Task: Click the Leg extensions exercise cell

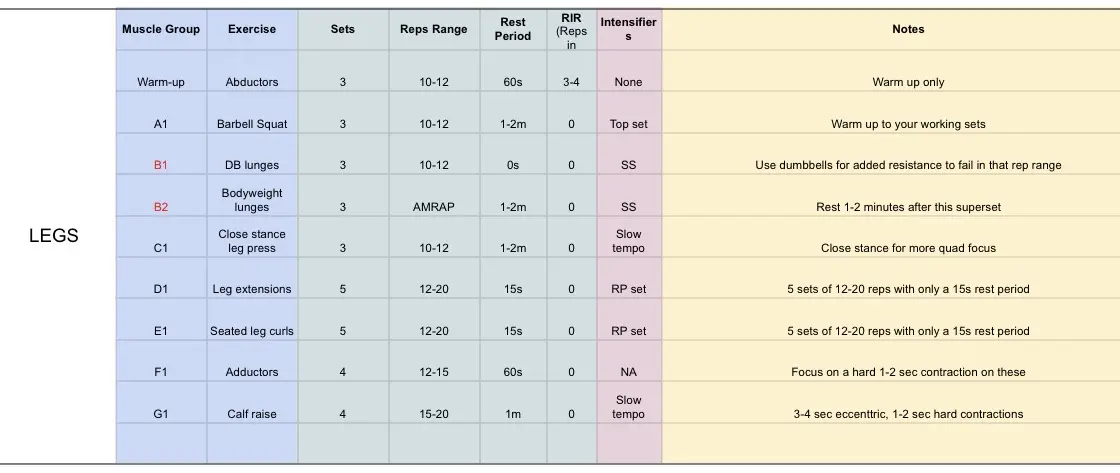Action: [252, 289]
